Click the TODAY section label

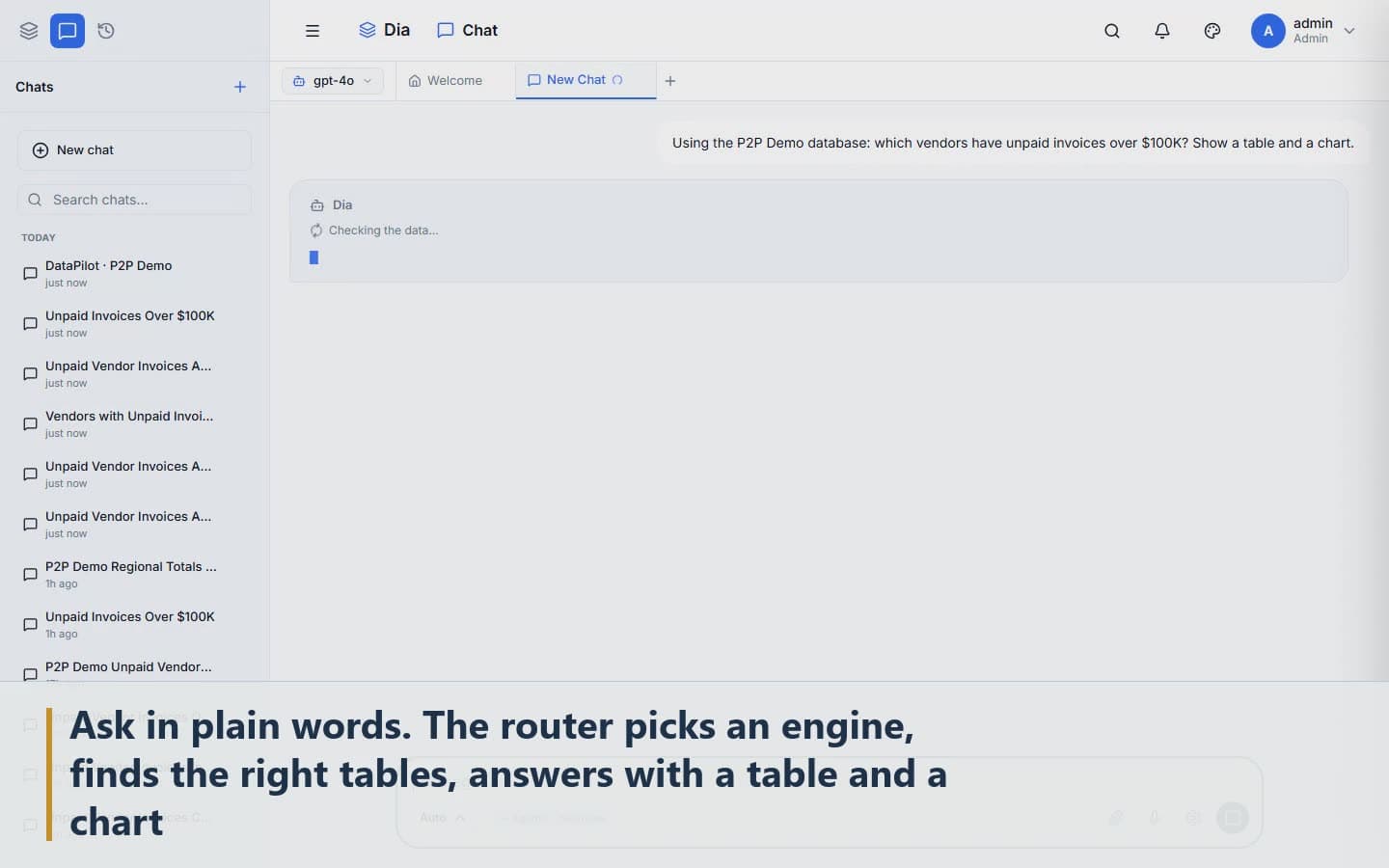tap(39, 237)
